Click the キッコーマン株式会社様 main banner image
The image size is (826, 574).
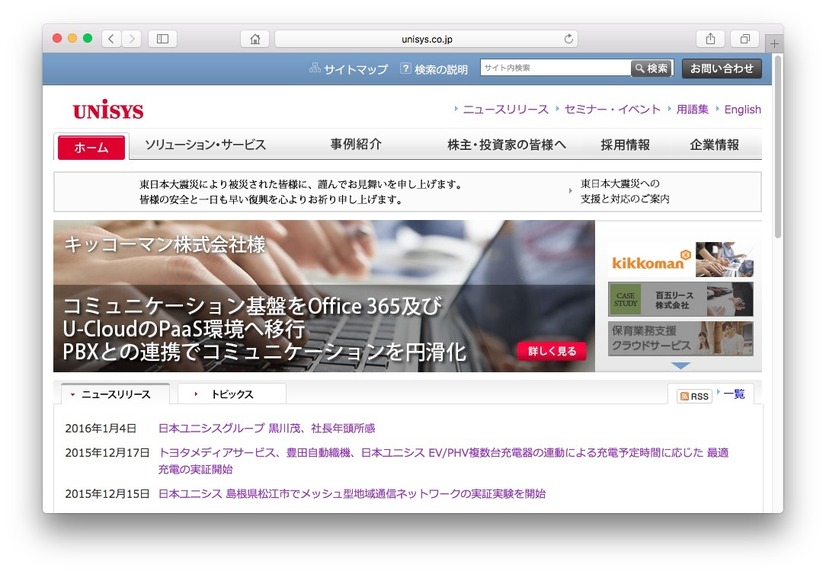pos(324,296)
